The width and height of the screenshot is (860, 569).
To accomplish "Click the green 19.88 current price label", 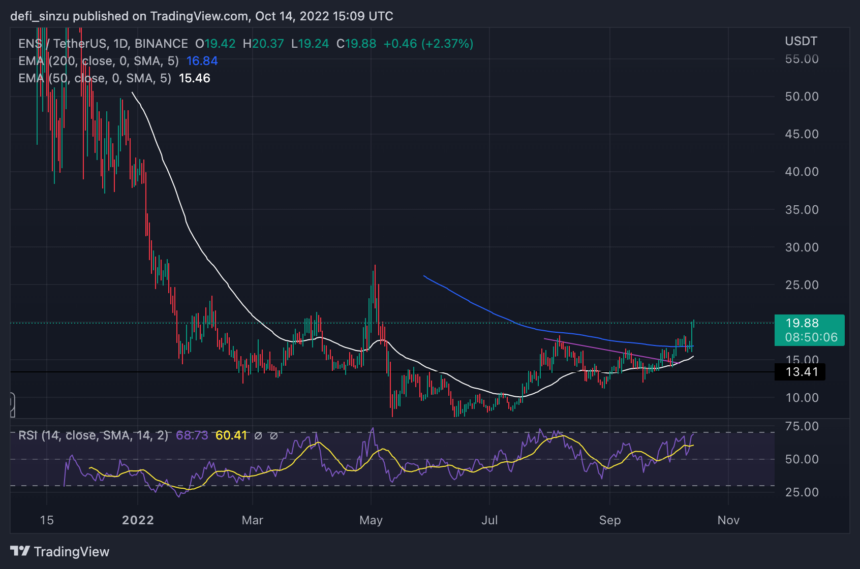I will (809, 322).
